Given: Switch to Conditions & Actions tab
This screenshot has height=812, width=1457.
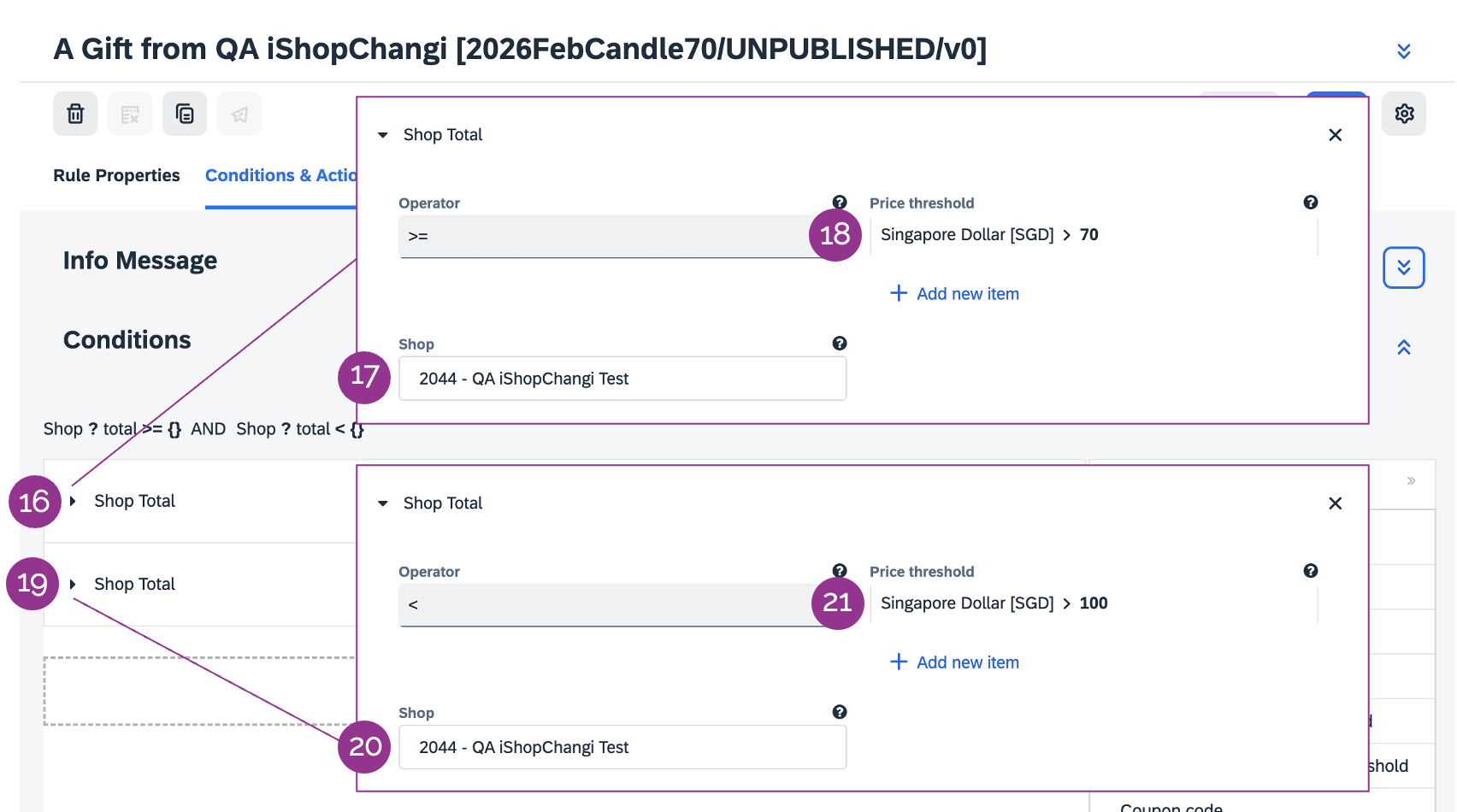Looking at the screenshot, I should click(x=280, y=175).
